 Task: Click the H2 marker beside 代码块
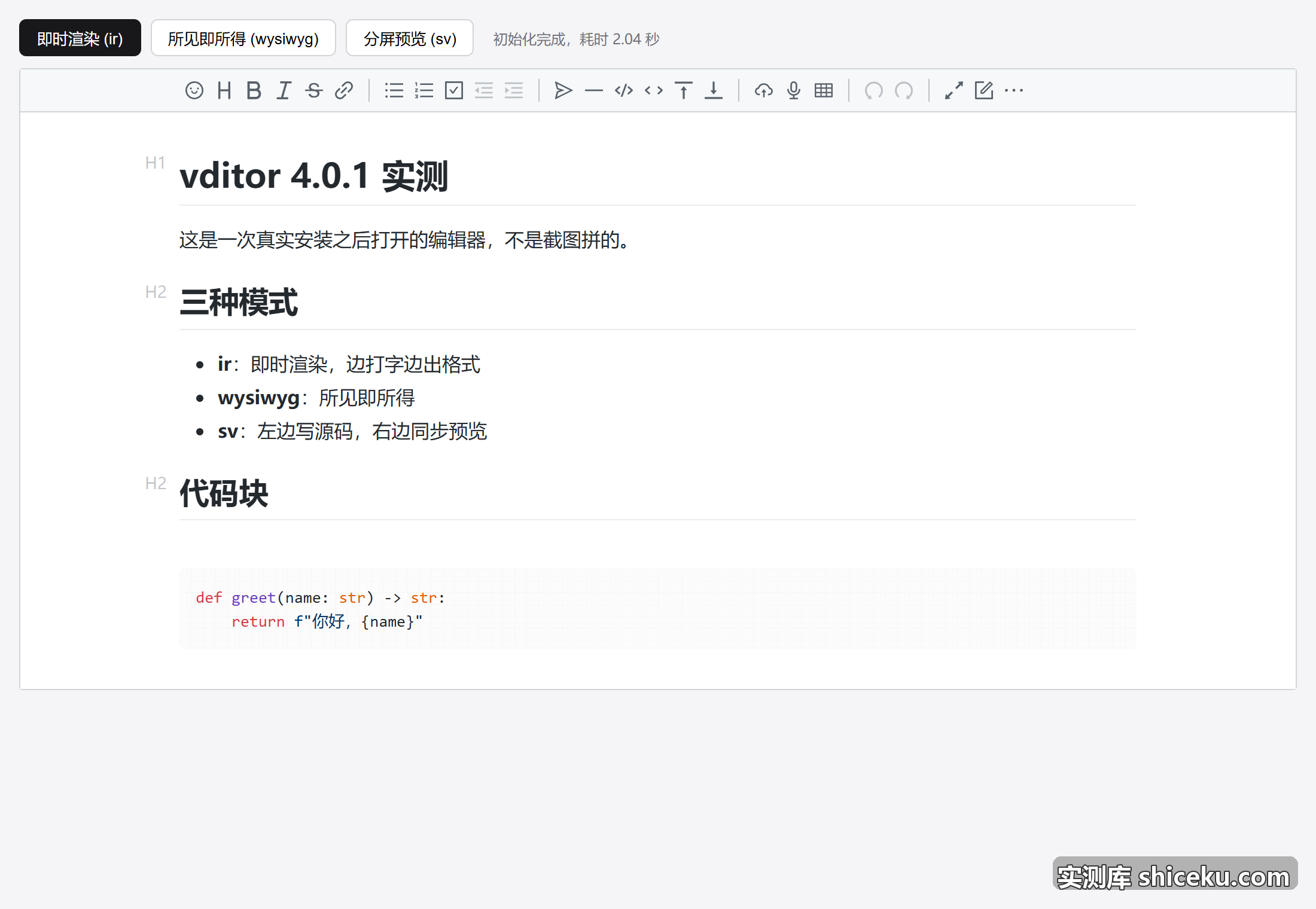coord(156,483)
